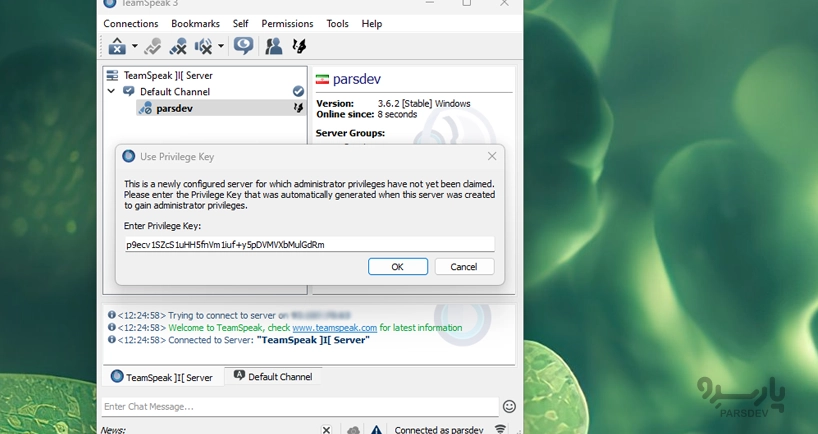Open the contacts toolbar icon
Image resolution: width=818 pixels, height=434 pixels.
[273, 46]
